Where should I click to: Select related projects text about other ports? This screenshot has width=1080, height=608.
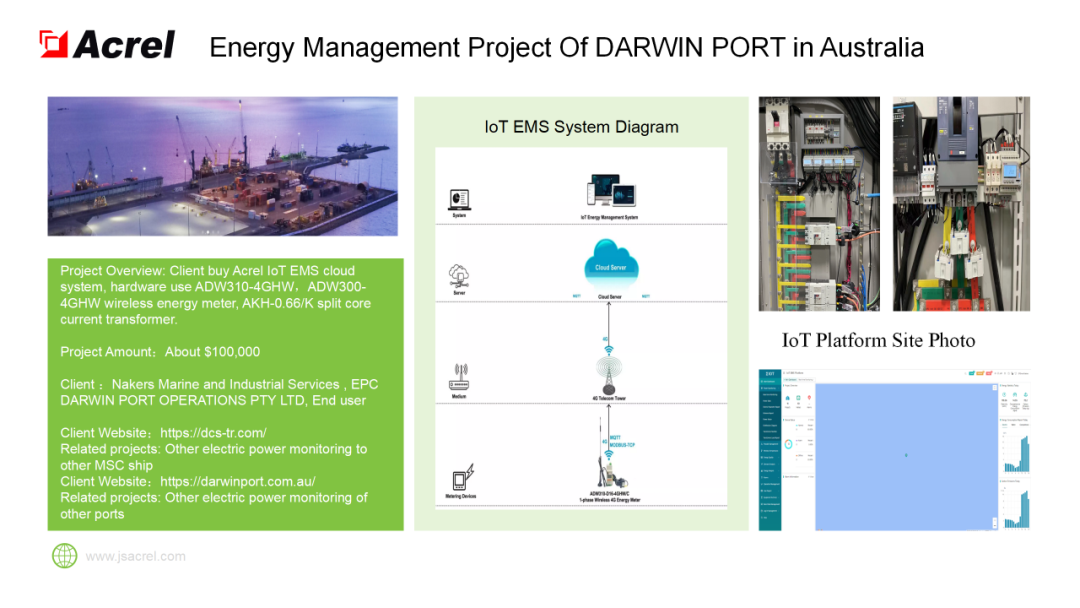point(214,506)
